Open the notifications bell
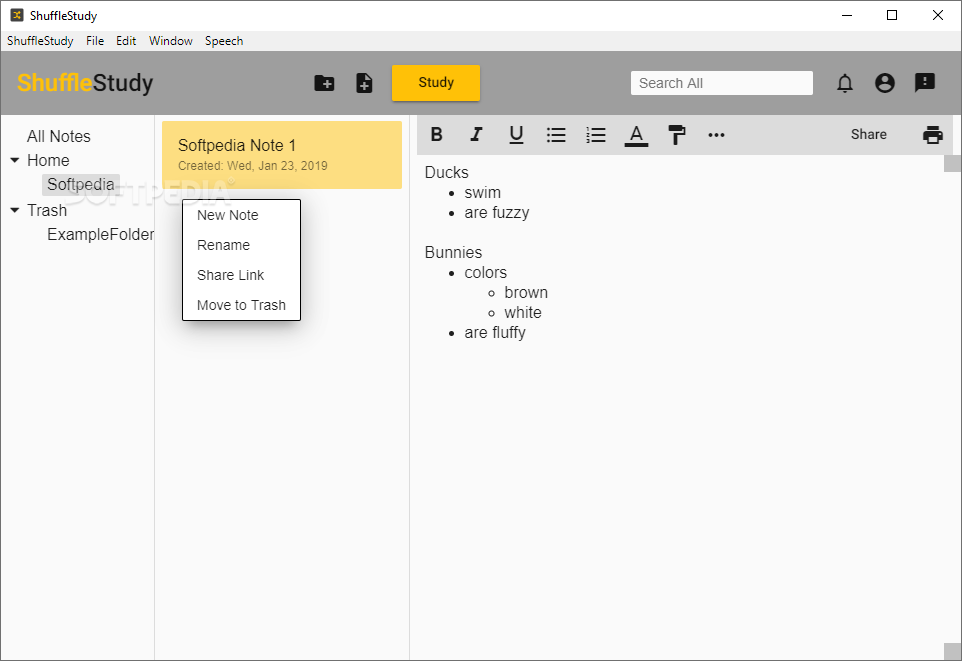Screen dimensions: 962x661 click(x=845, y=83)
